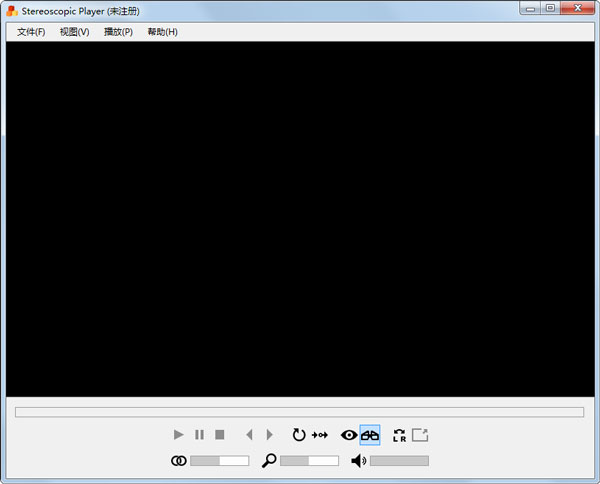Click the Stop button

[220, 435]
